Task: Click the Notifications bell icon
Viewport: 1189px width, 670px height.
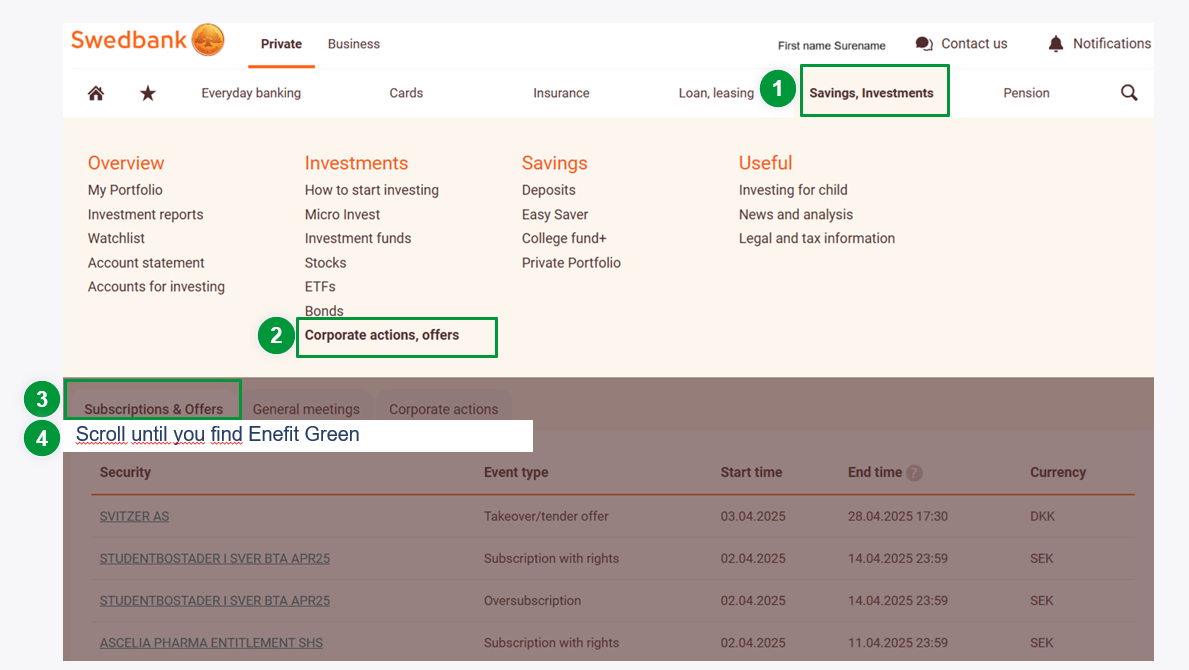Action: (x=1056, y=44)
